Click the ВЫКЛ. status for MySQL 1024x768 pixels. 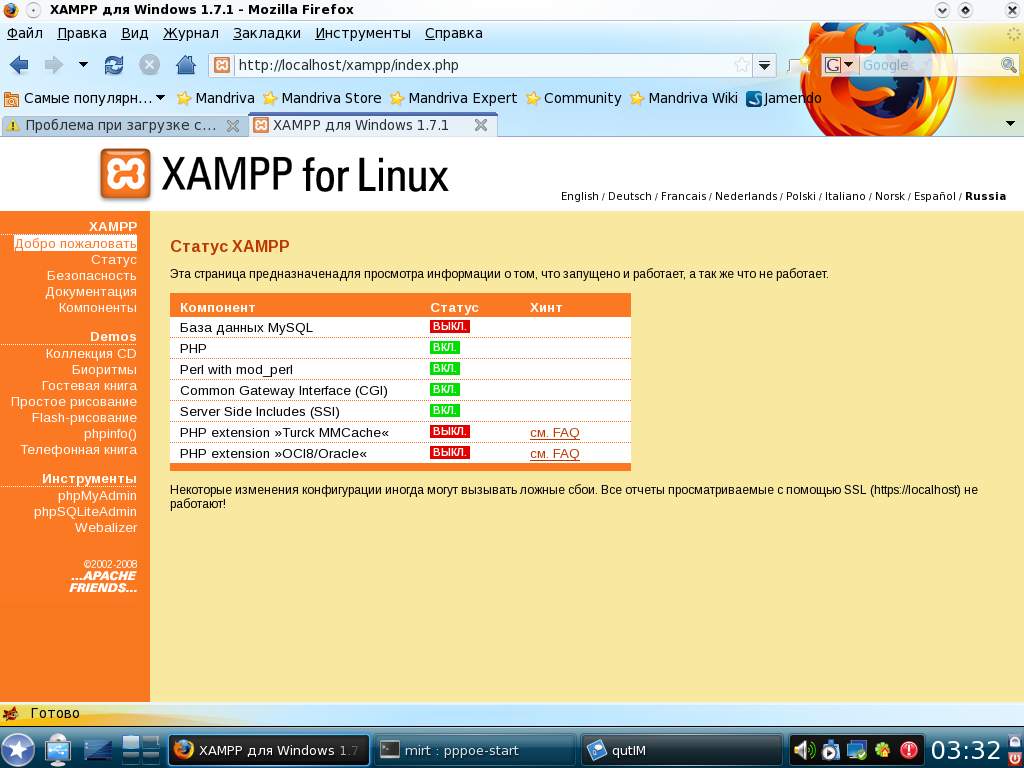point(449,326)
